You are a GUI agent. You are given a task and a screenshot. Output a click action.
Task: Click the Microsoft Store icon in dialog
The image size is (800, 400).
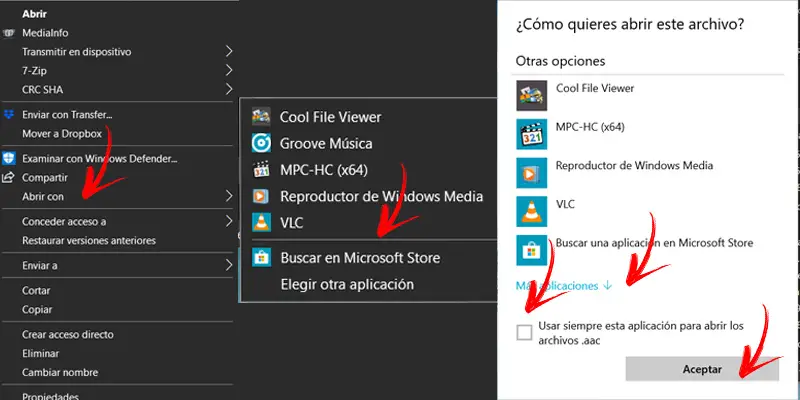click(x=532, y=251)
